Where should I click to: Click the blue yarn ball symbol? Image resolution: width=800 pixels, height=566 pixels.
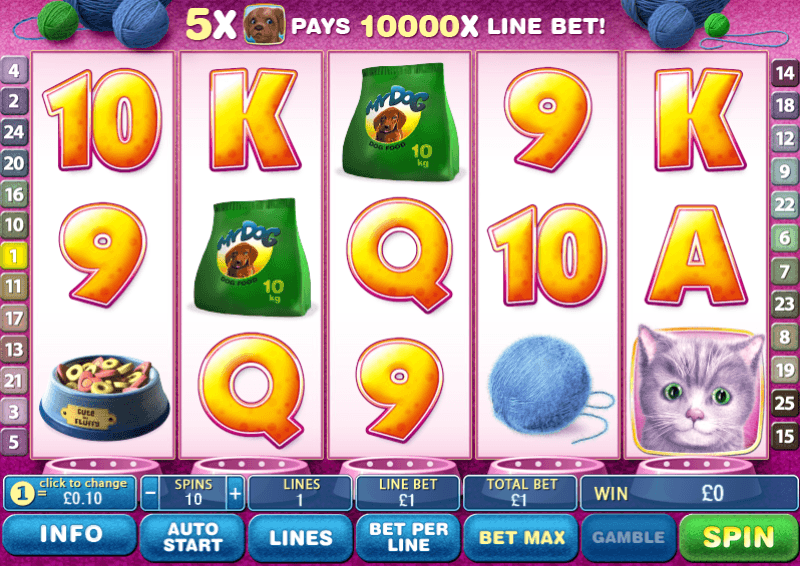550,389
